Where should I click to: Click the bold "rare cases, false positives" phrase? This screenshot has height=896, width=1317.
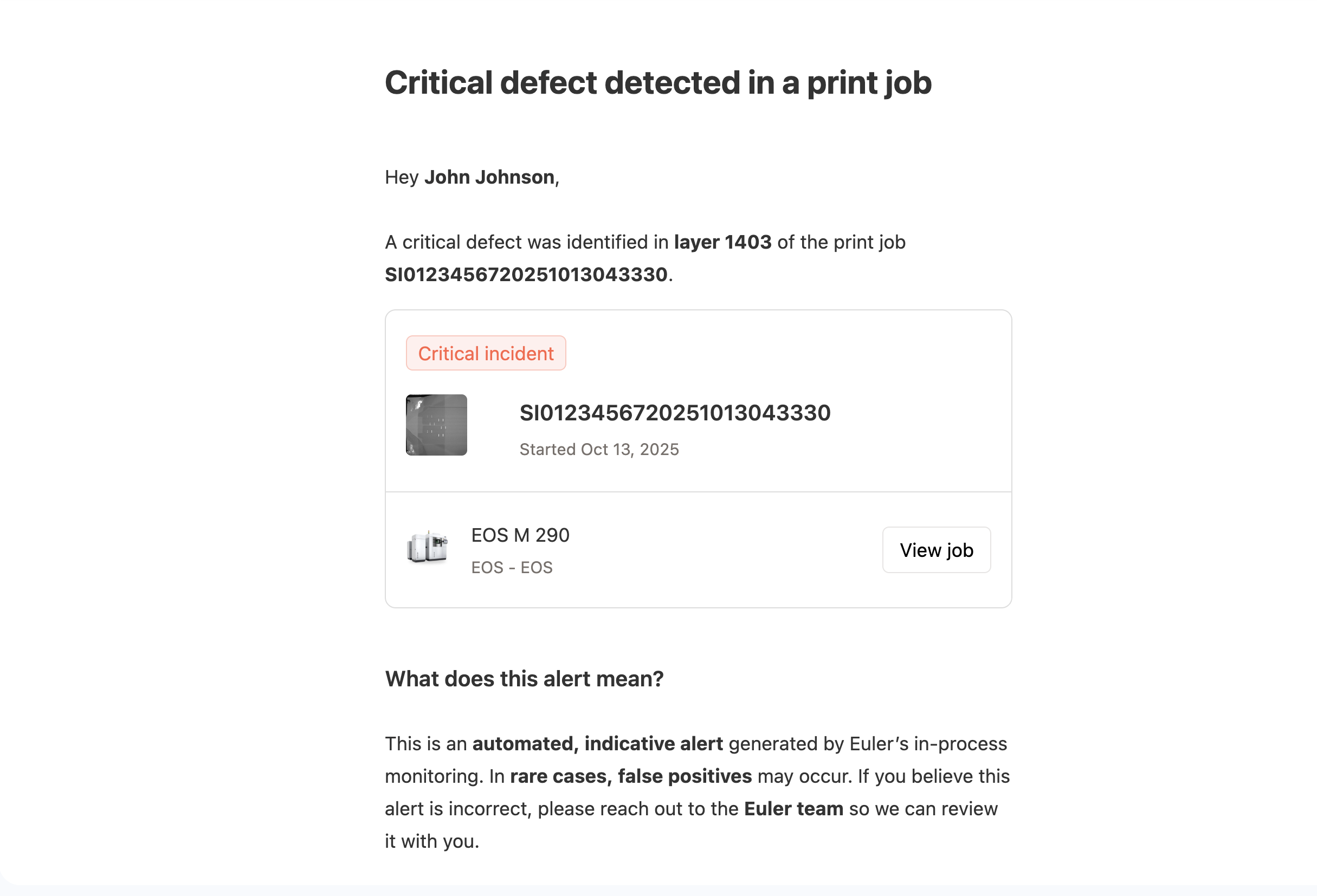click(631, 776)
